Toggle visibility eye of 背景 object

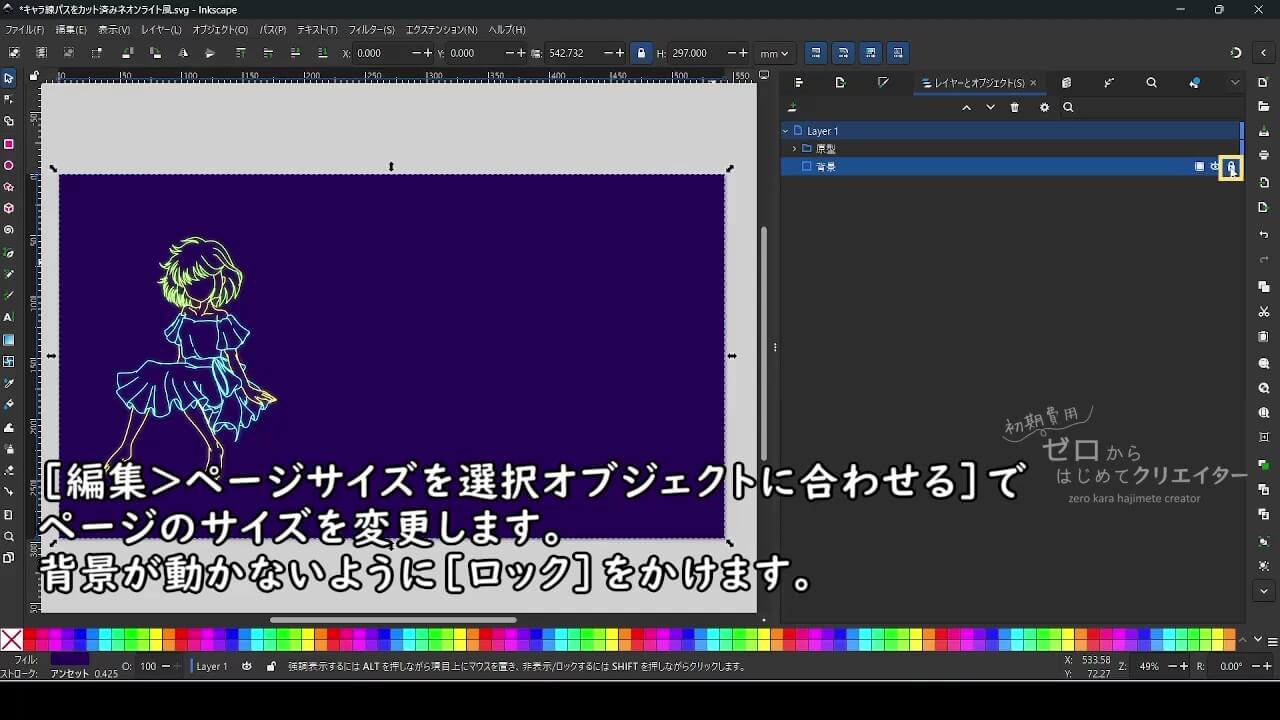point(1215,167)
